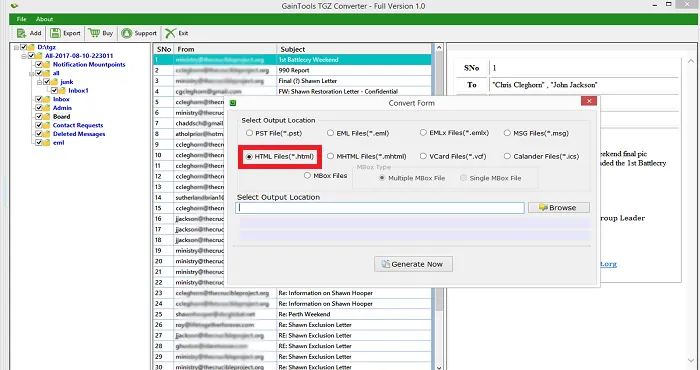Toggle the Board folder checkbox
The image size is (700, 370).
coord(39,116)
